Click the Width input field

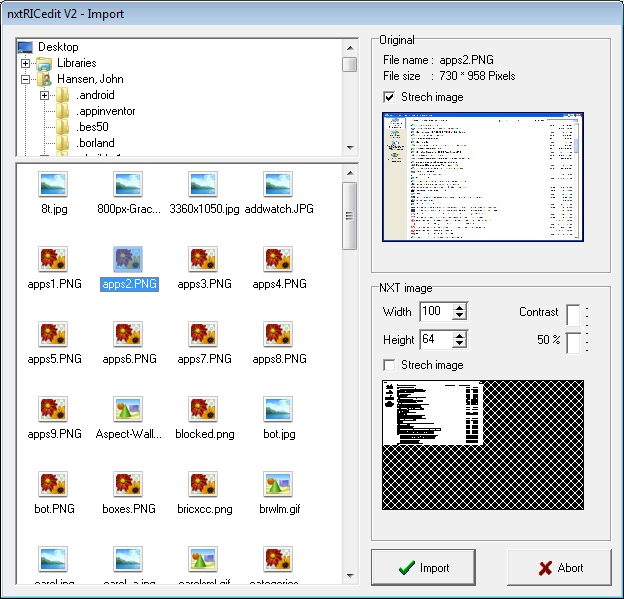coord(435,312)
